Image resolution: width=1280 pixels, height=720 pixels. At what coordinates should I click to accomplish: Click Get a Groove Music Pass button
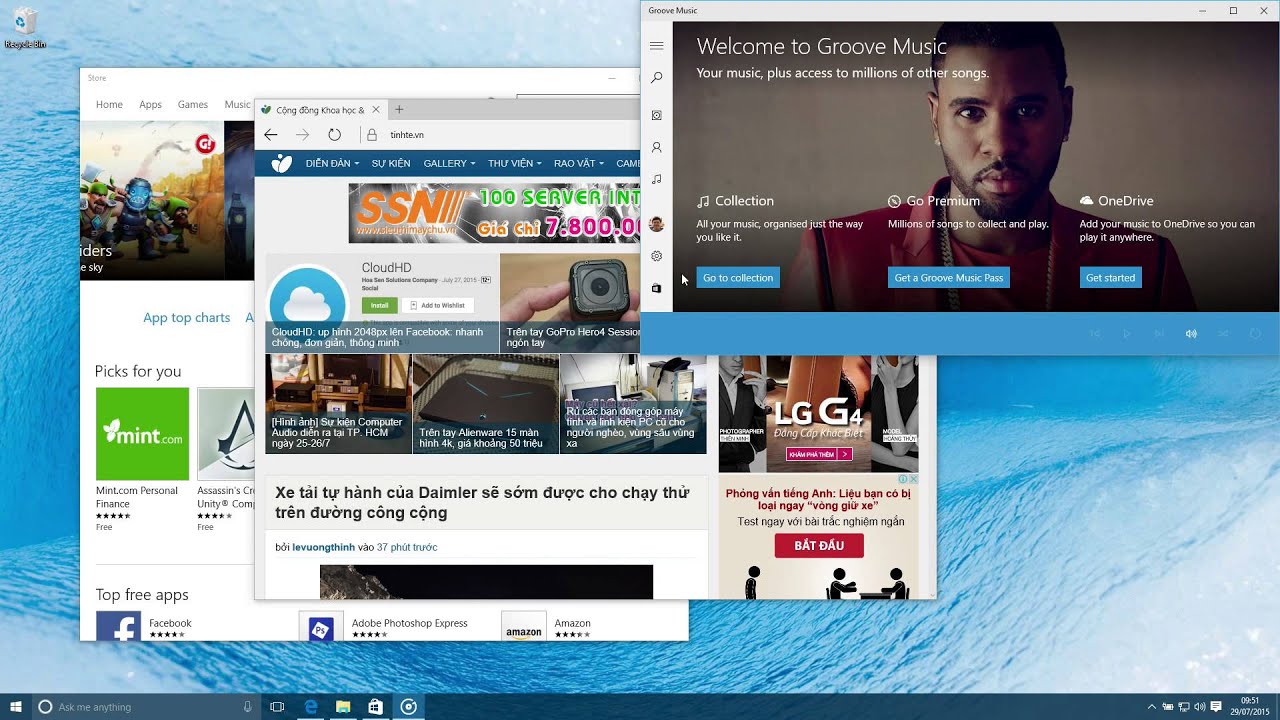(x=948, y=278)
